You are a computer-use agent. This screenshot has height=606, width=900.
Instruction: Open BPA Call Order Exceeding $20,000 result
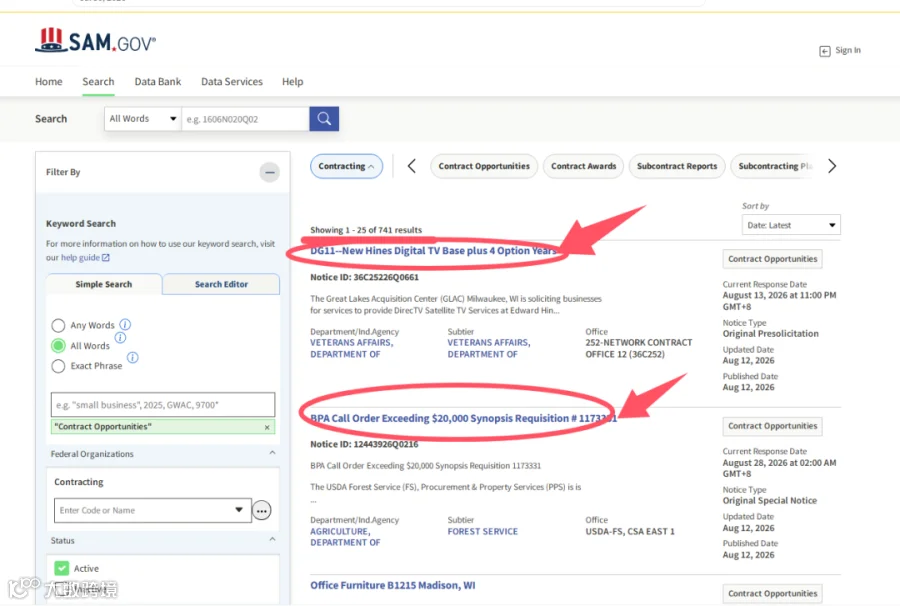click(463, 418)
